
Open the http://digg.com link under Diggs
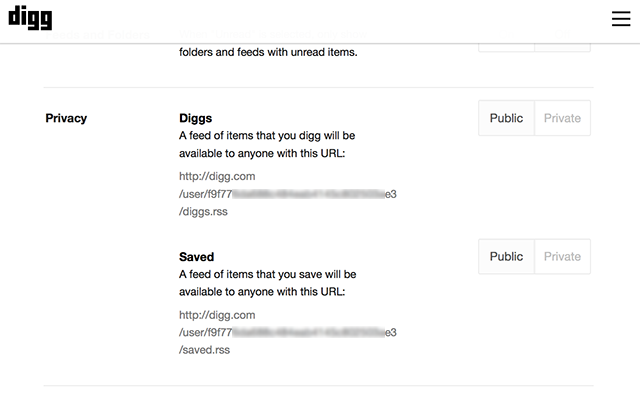click(x=217, y=176)
